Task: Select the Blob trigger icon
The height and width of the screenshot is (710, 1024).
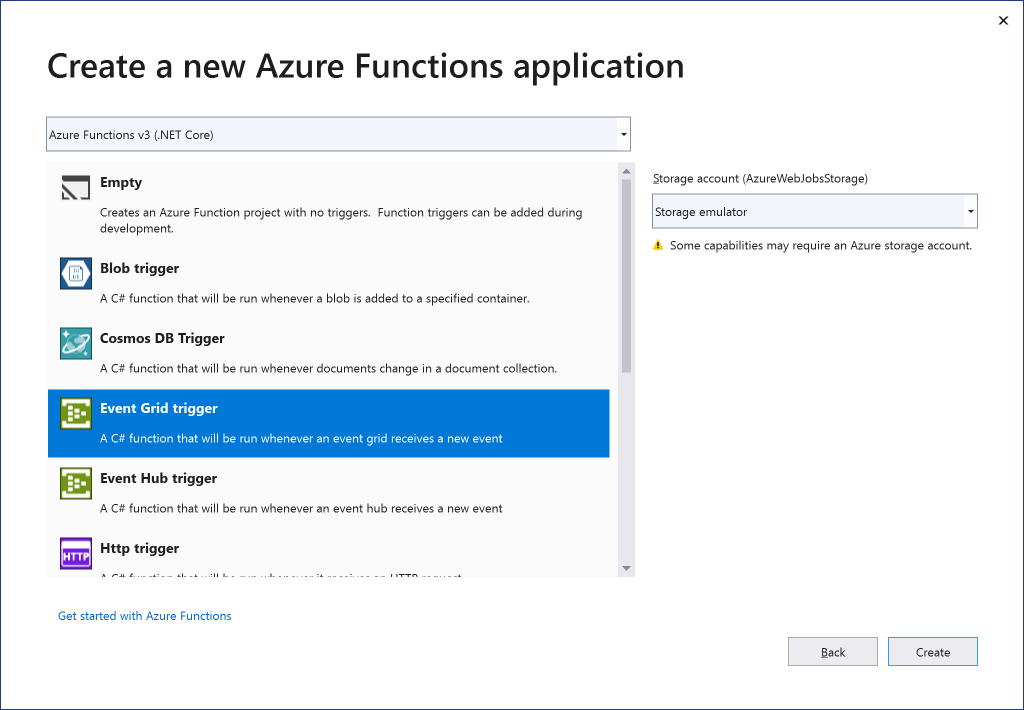Action: click(76, 274)
